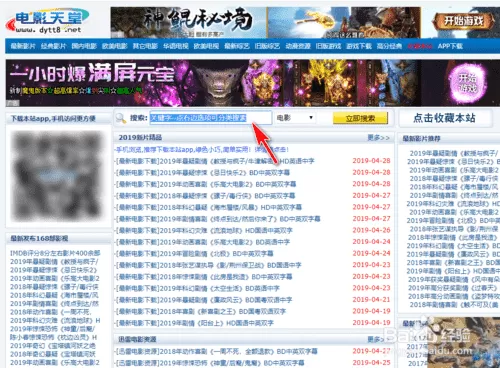Click the keyword search input field

(211, 118)
